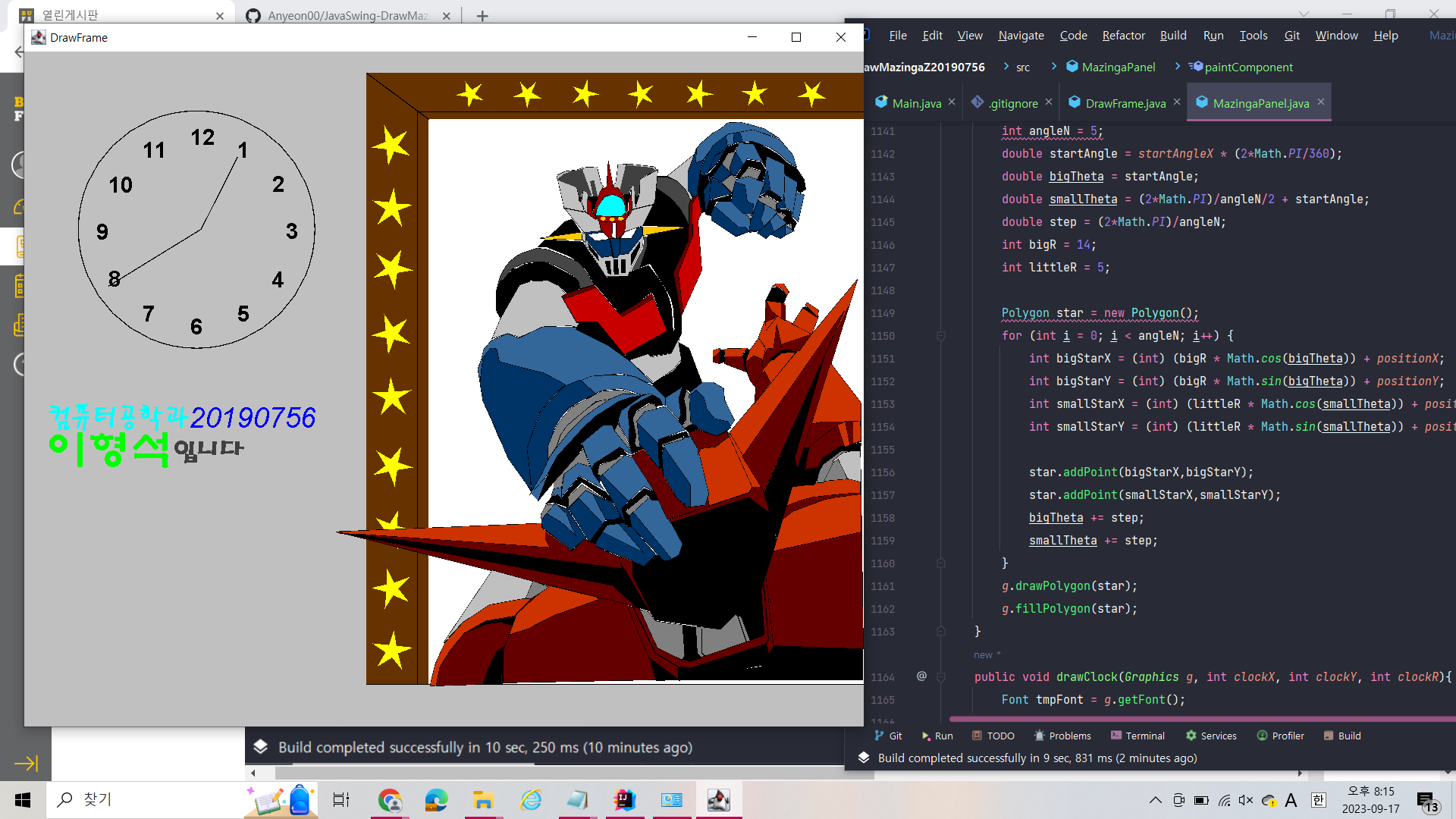This screenshot has height=819, width=1456.
Task: Collapse the drawClock method fold marker
Action: (940, 677)
